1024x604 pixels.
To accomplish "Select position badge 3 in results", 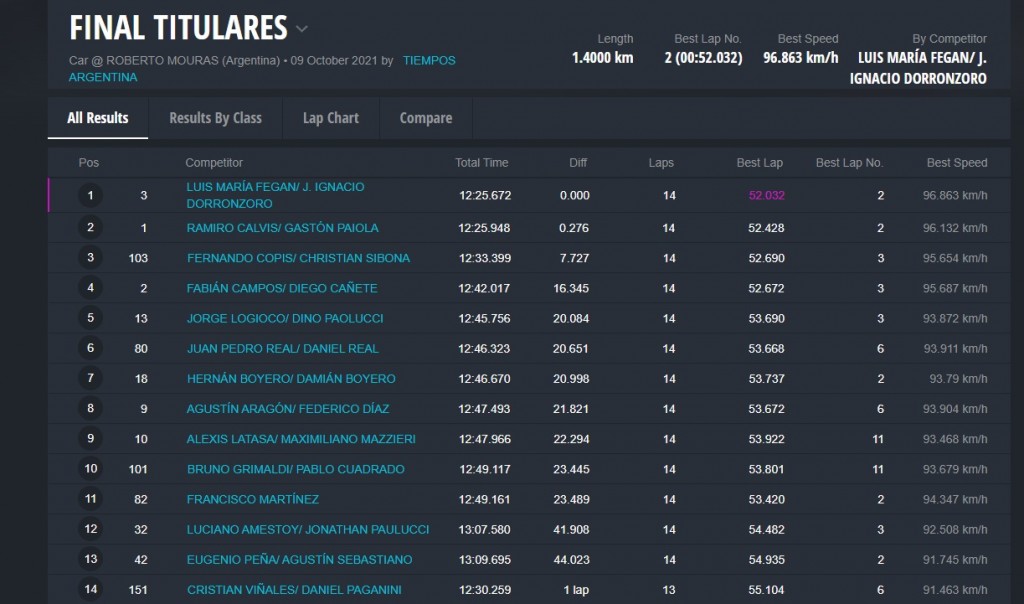I will [90, 257].
